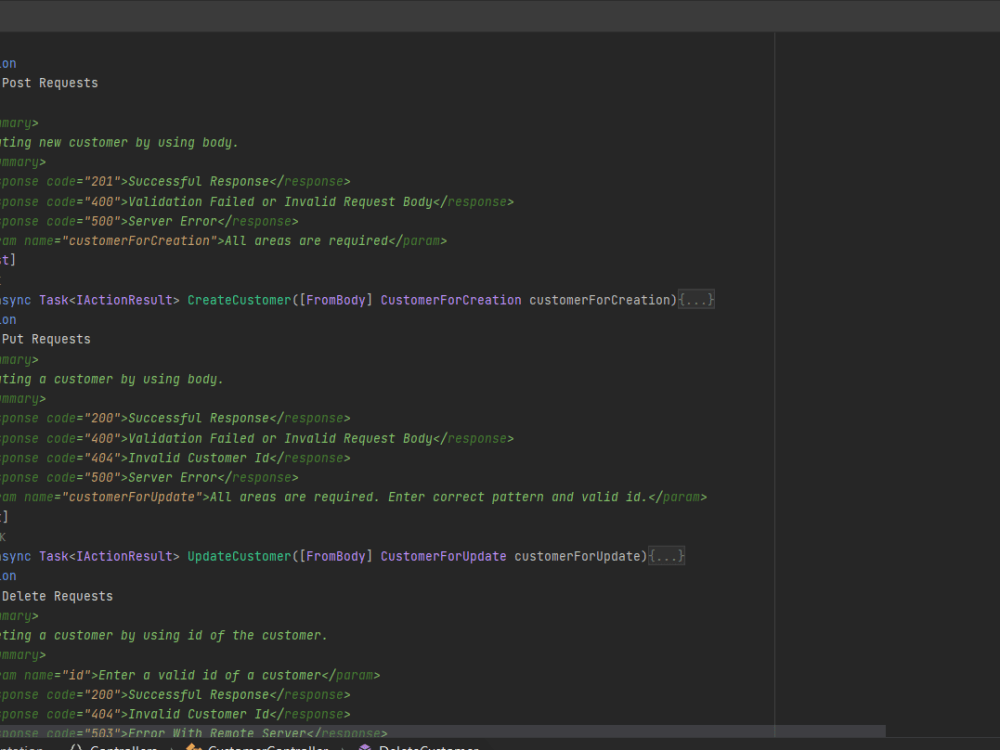Click the code "200" line in Put section
This screenshot has height=750, width=1000.
175,418
